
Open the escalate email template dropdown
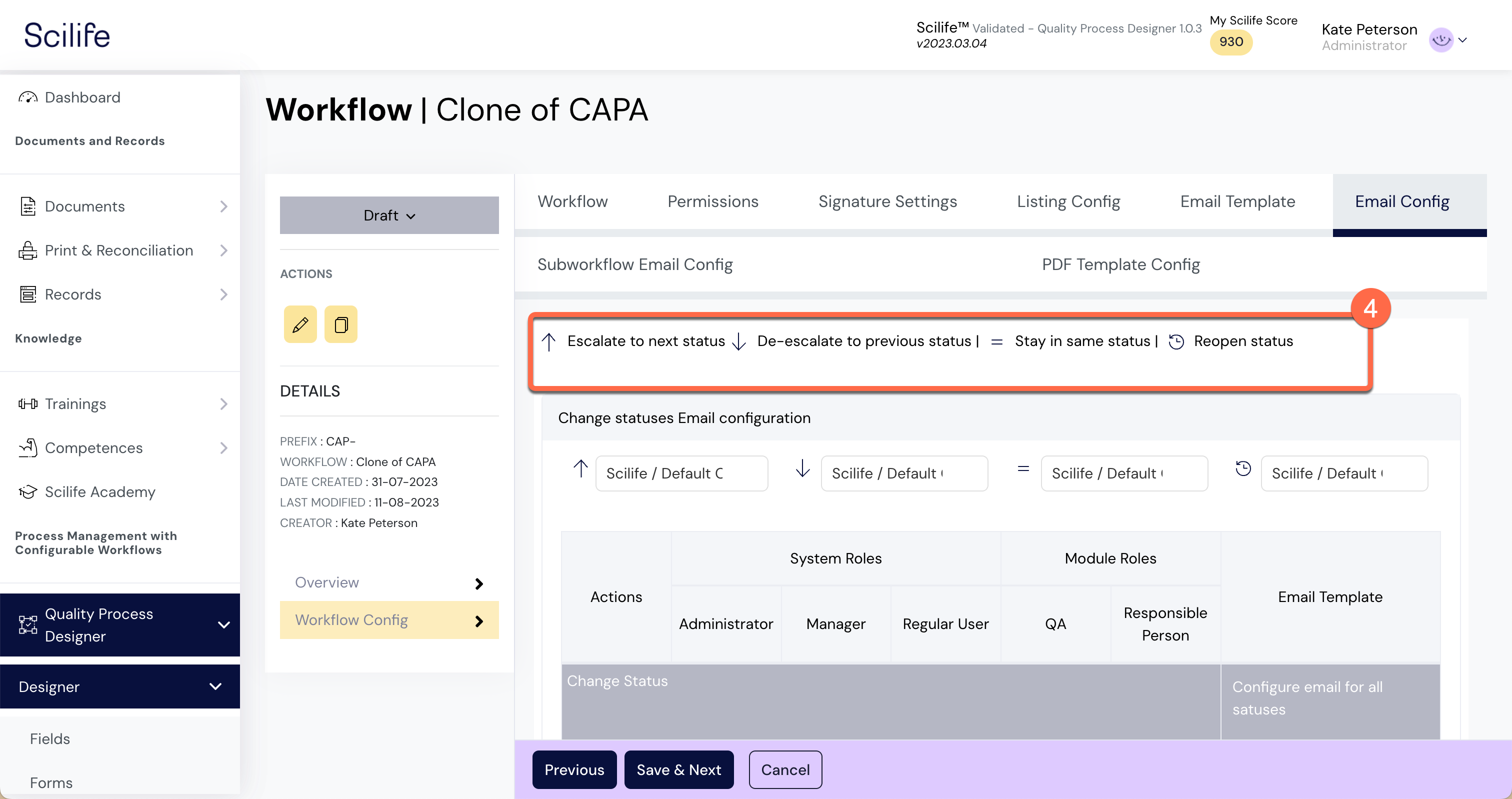point(681,473)
